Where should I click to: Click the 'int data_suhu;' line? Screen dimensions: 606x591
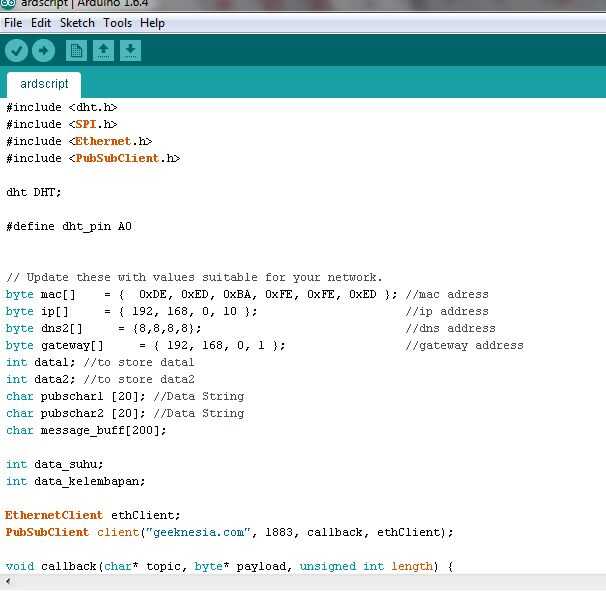(x=54, y=465)
